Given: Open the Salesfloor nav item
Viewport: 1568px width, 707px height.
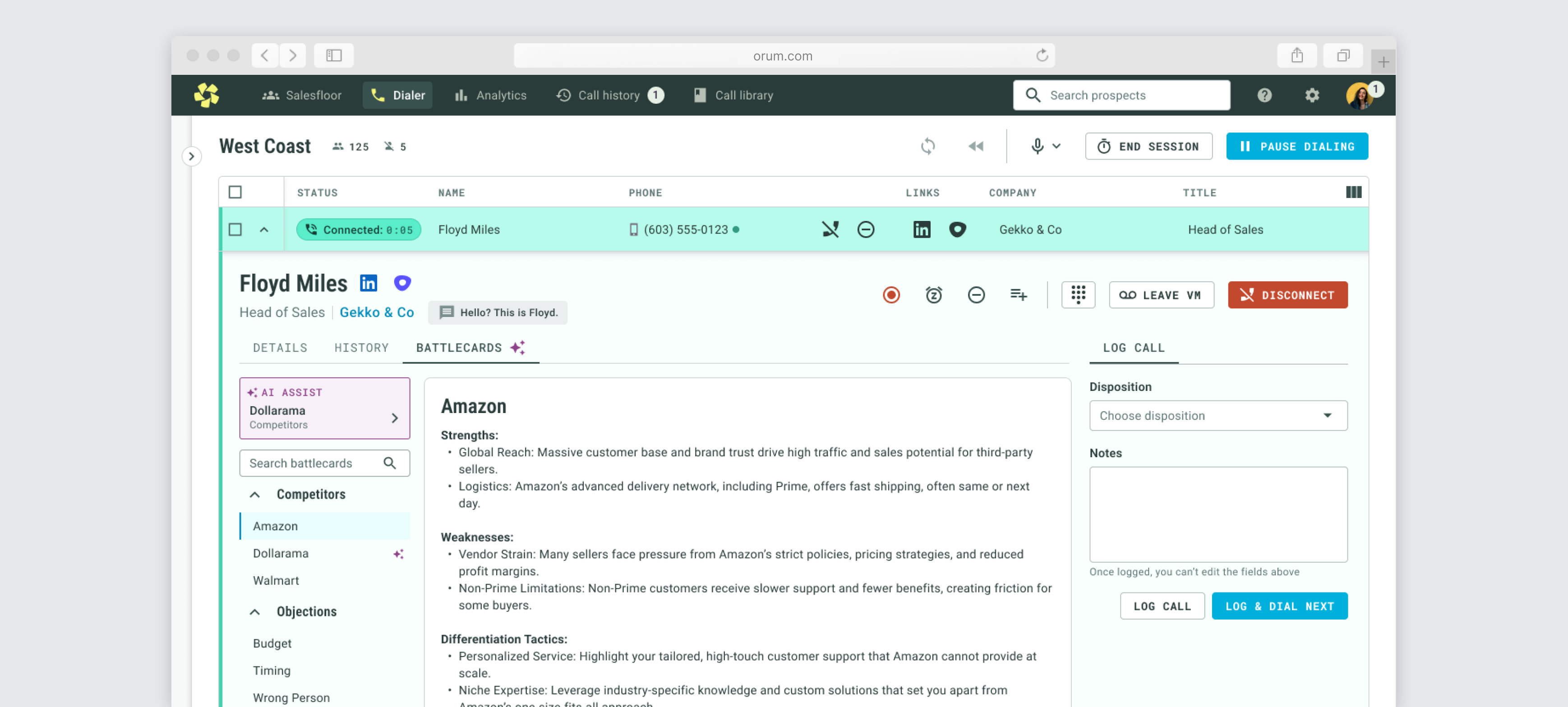Looking at the screenshot, I should [x=302, y=95].
